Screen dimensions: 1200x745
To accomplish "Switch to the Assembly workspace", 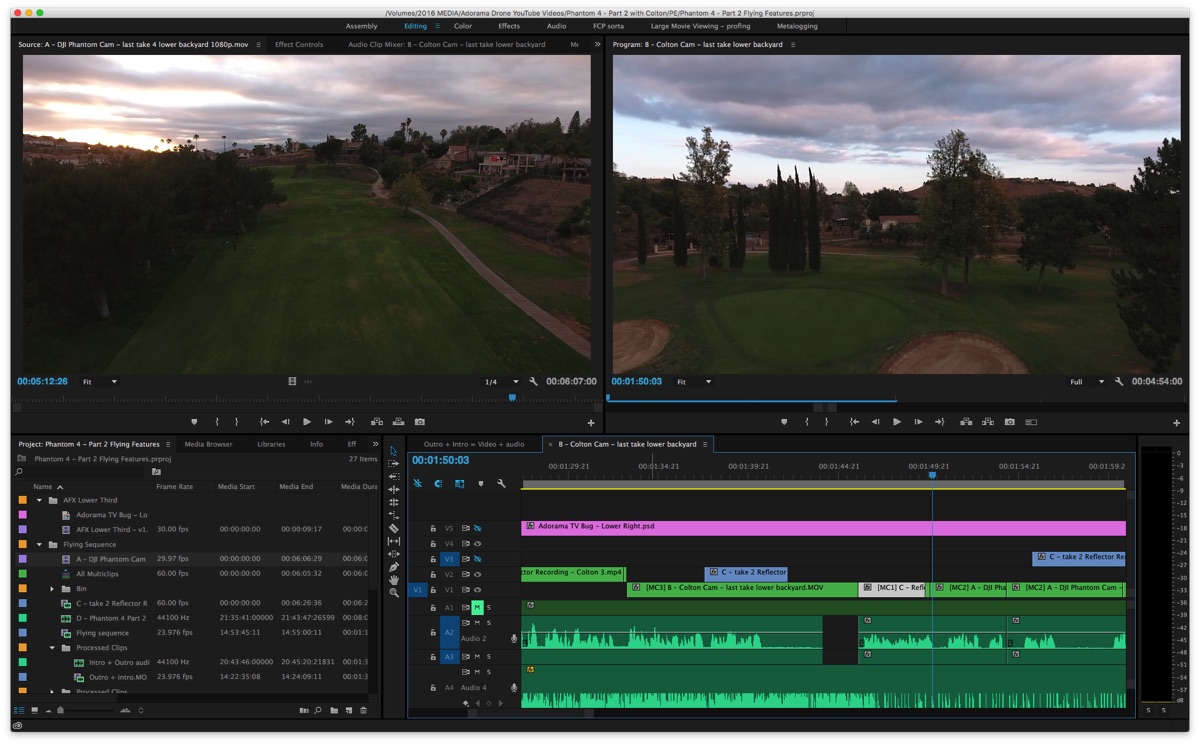I will [x=362, y=26].
